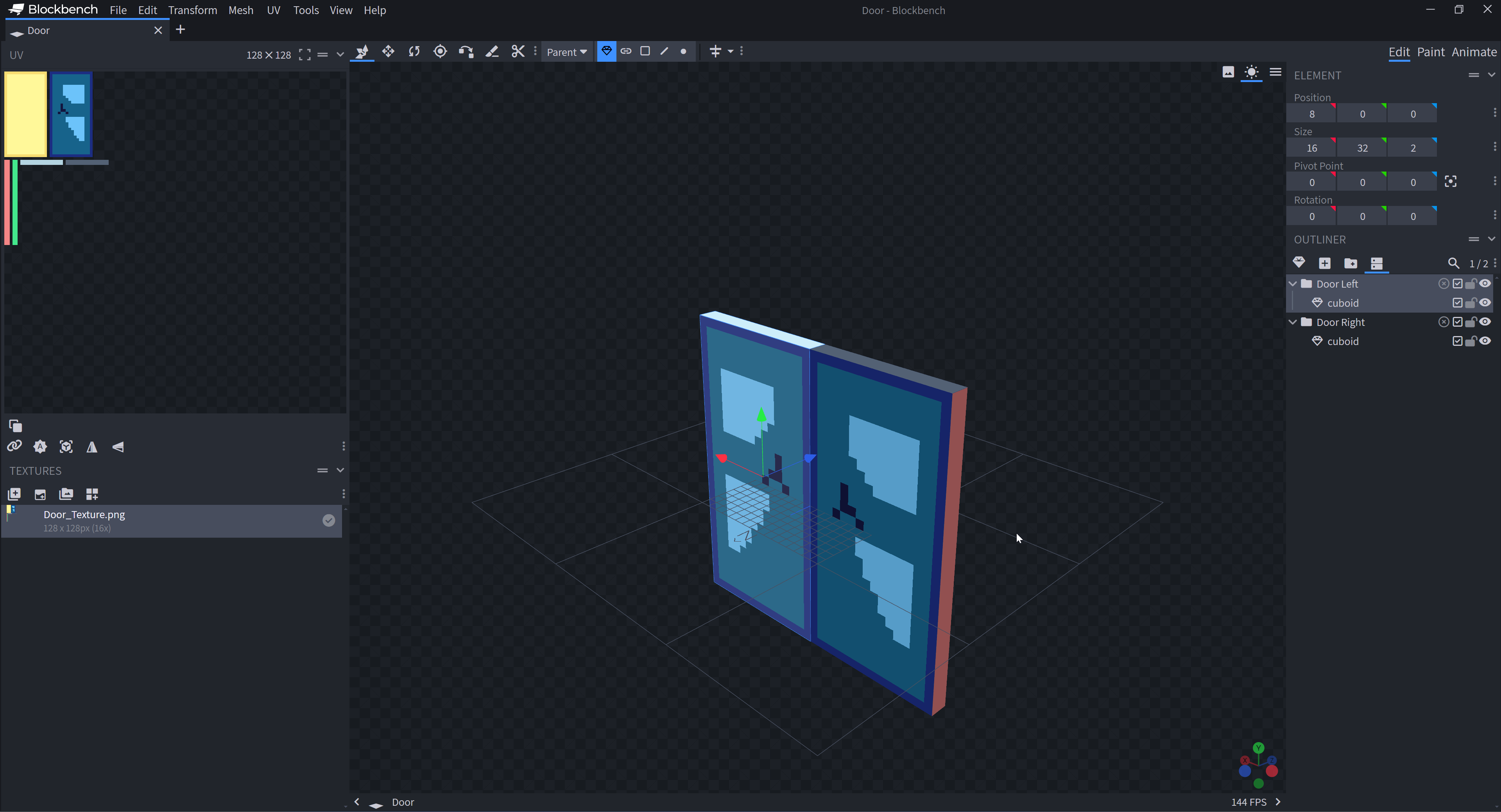
Task: Collapse the Outliner panel chevron
Action: pyautogui.click(x=1492, y=239)
